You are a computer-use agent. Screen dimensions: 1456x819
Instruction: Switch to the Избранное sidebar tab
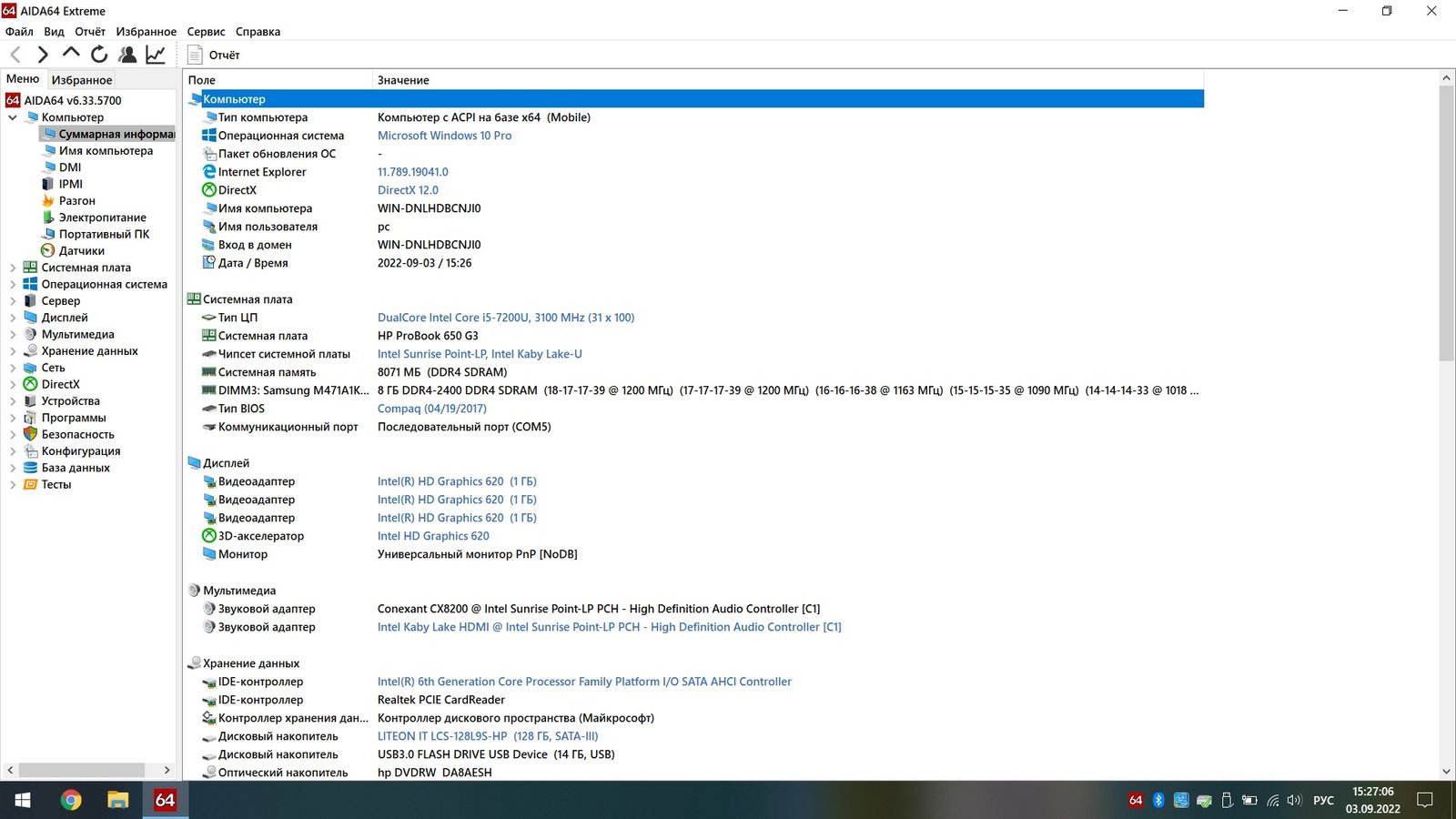82,80
